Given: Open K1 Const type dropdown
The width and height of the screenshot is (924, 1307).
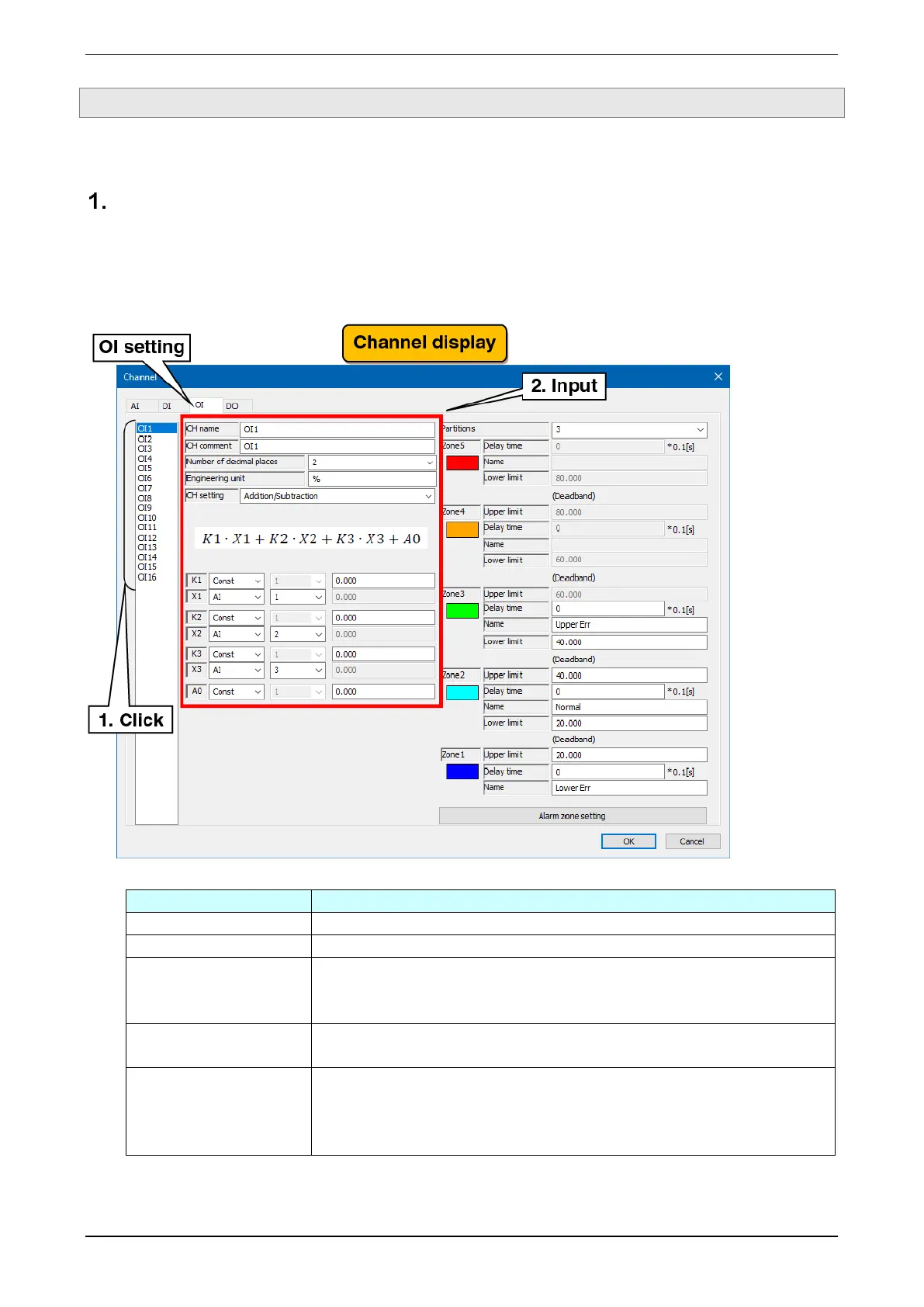Looking at the screenshot, I should coord(237,581).
